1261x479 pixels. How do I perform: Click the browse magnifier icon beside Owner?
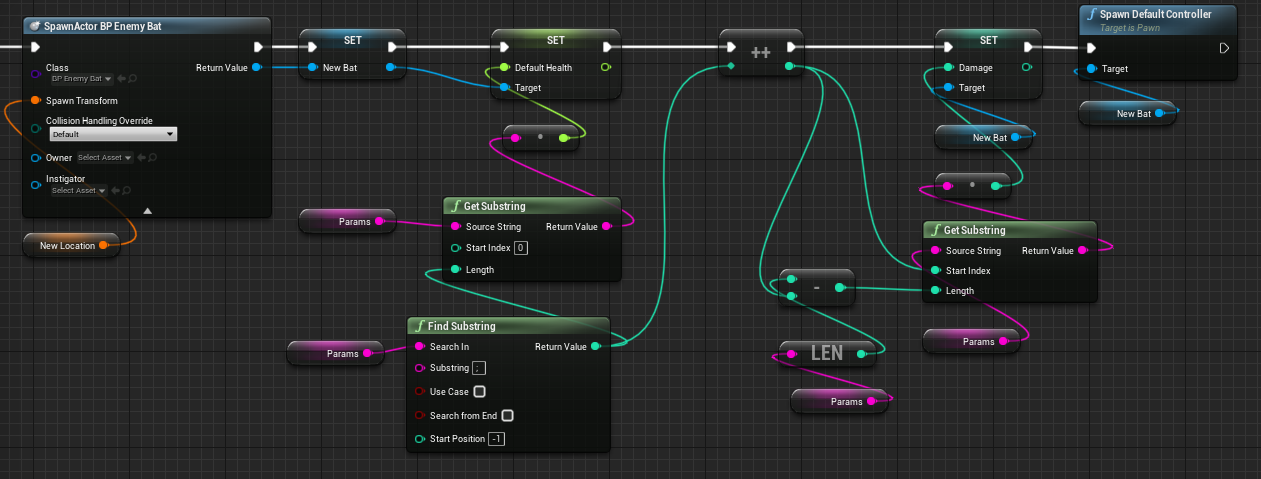click(x=152, y=157)
